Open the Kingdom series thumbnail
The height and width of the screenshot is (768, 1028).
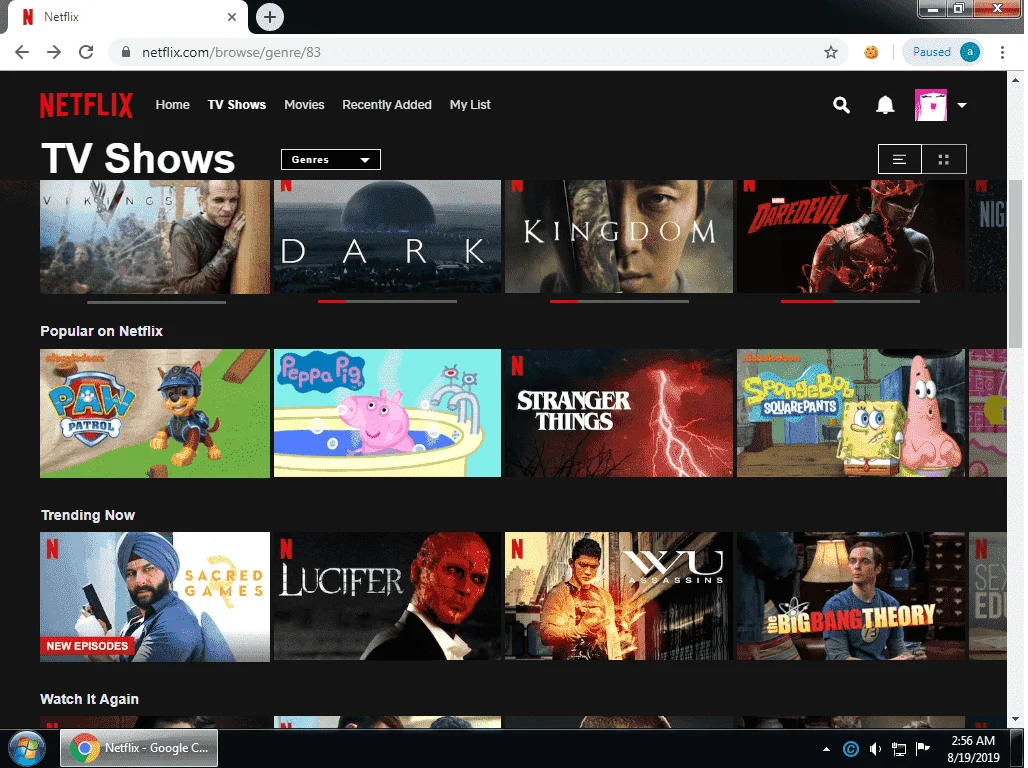click(x=618, y=237)
